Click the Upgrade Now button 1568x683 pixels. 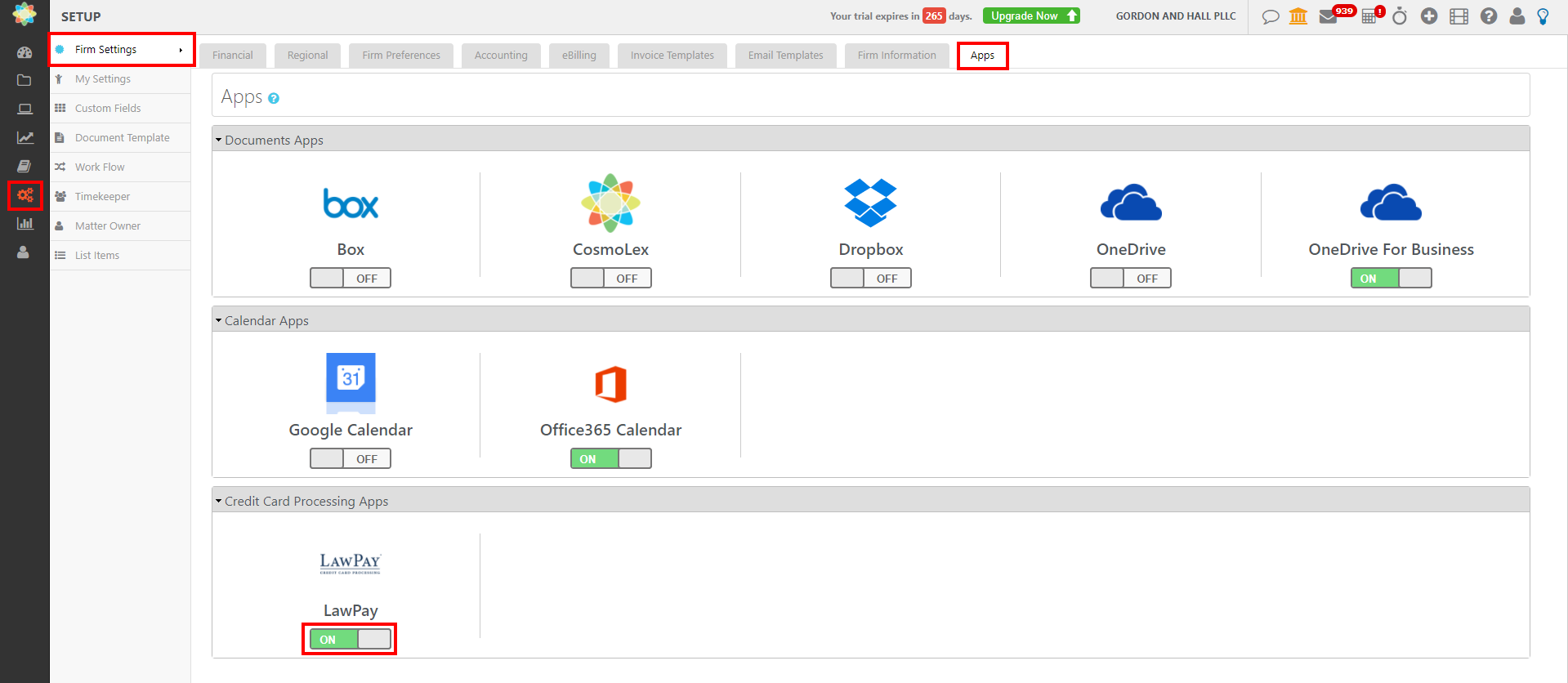(x=1031, y=16)
